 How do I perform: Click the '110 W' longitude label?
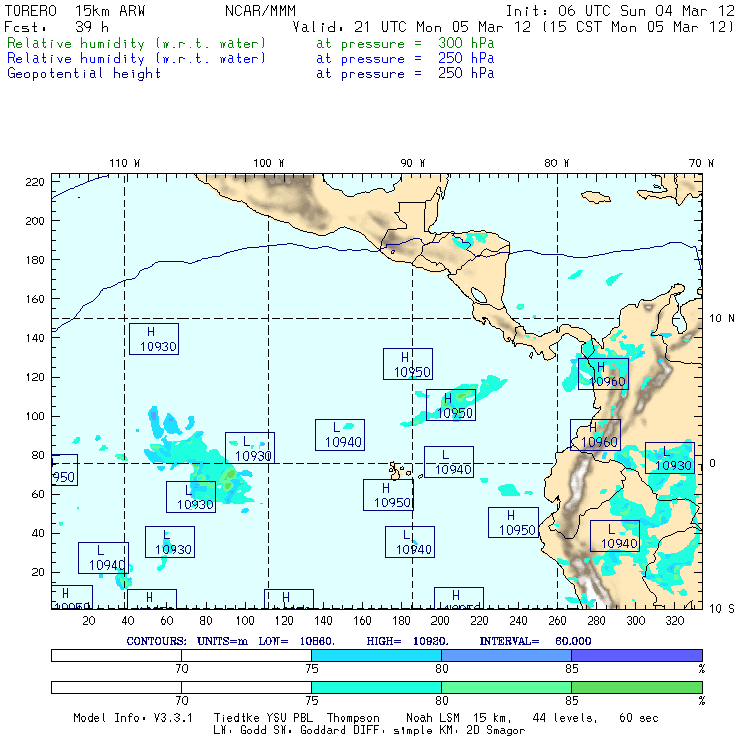click(x=125, y=163)
